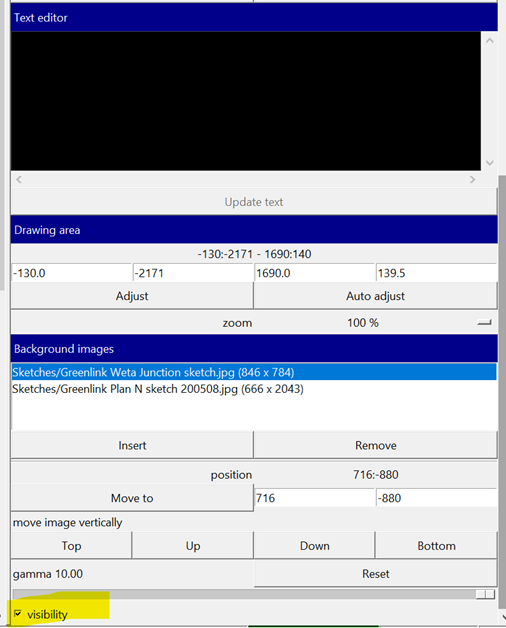Click Insert background image button
Image resolution: width=506 pixels, height=628 pixels.
(x=132, y=445)
